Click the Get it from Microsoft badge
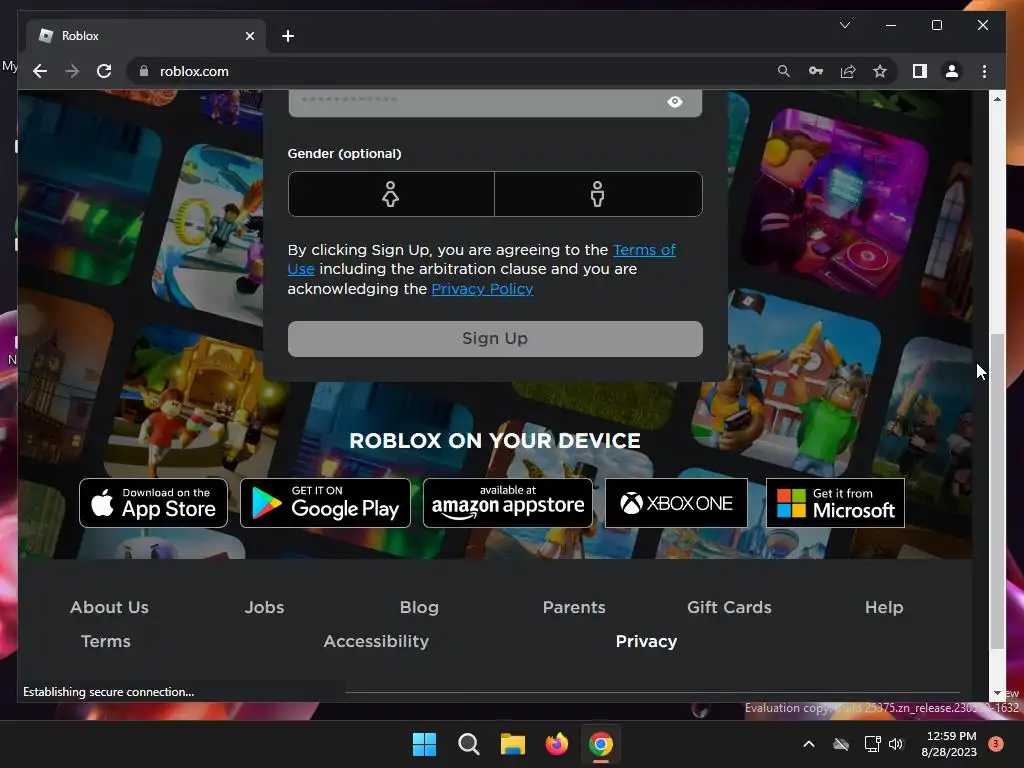Image resolution: width=1024 pixels, height=768 pixels. (835, 503)
